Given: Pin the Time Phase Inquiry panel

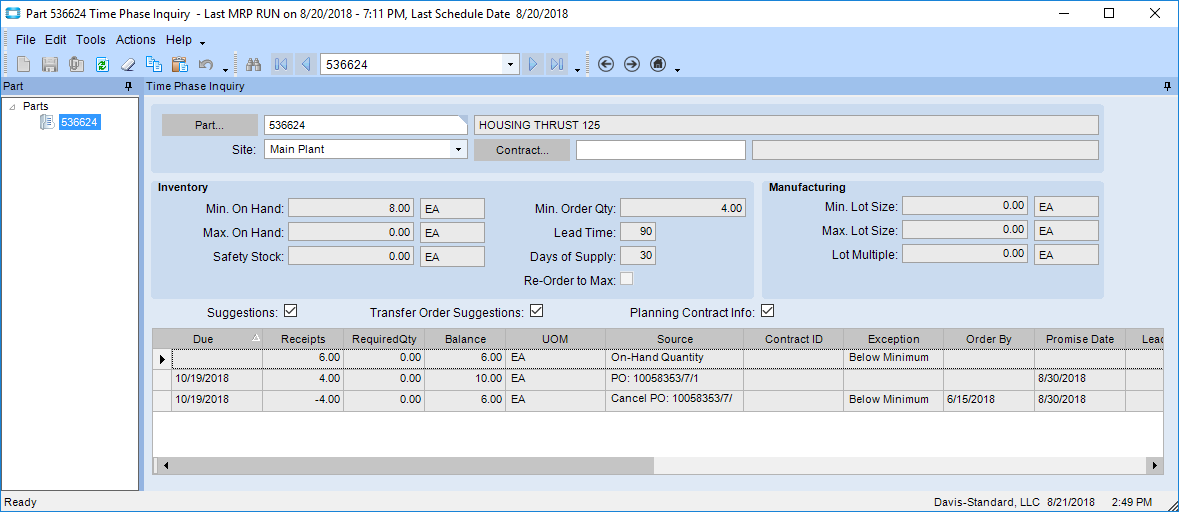Looking at the screenshot, I should [1167, 86].
